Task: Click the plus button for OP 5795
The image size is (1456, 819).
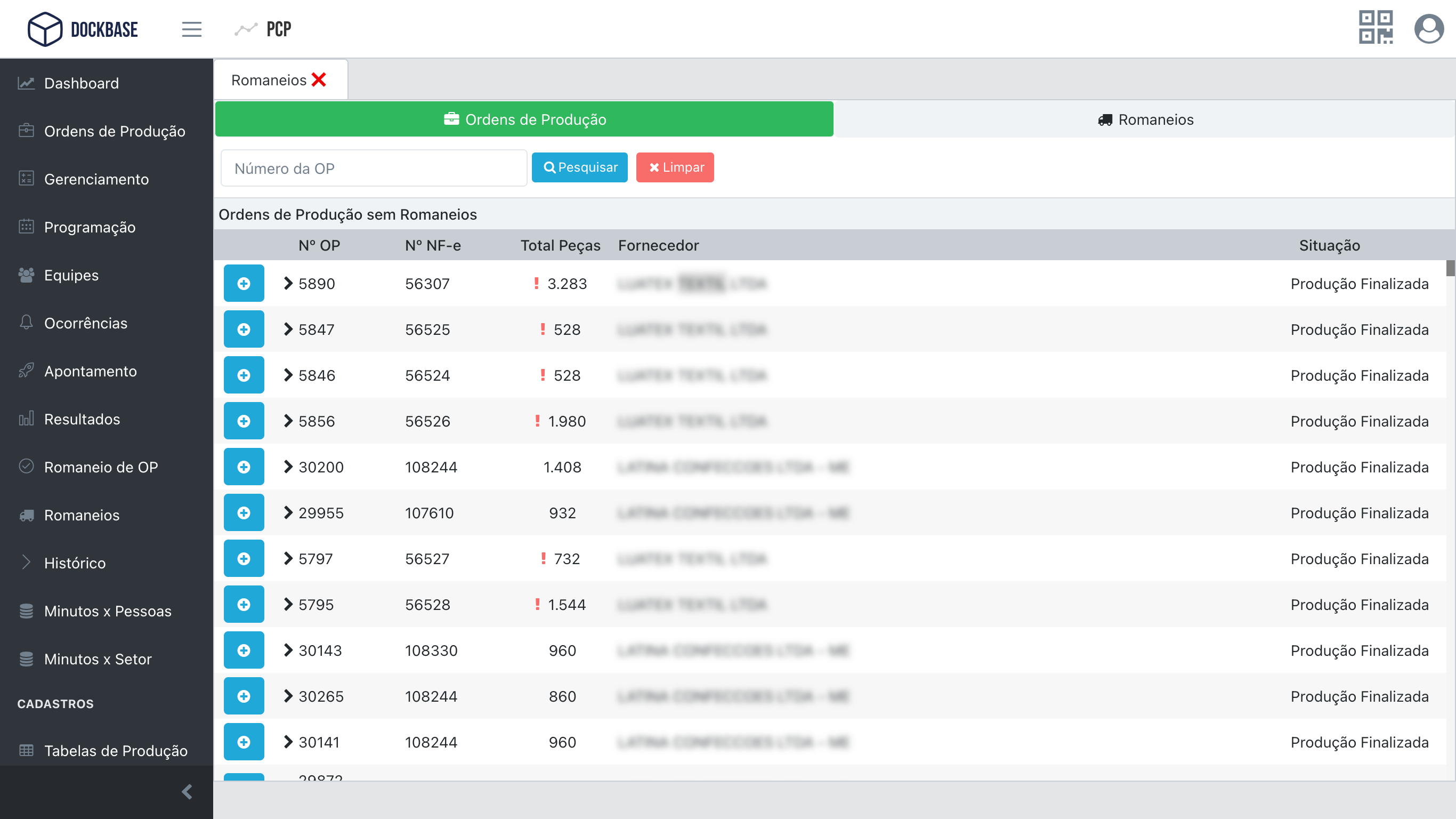Action: [244, 604]
